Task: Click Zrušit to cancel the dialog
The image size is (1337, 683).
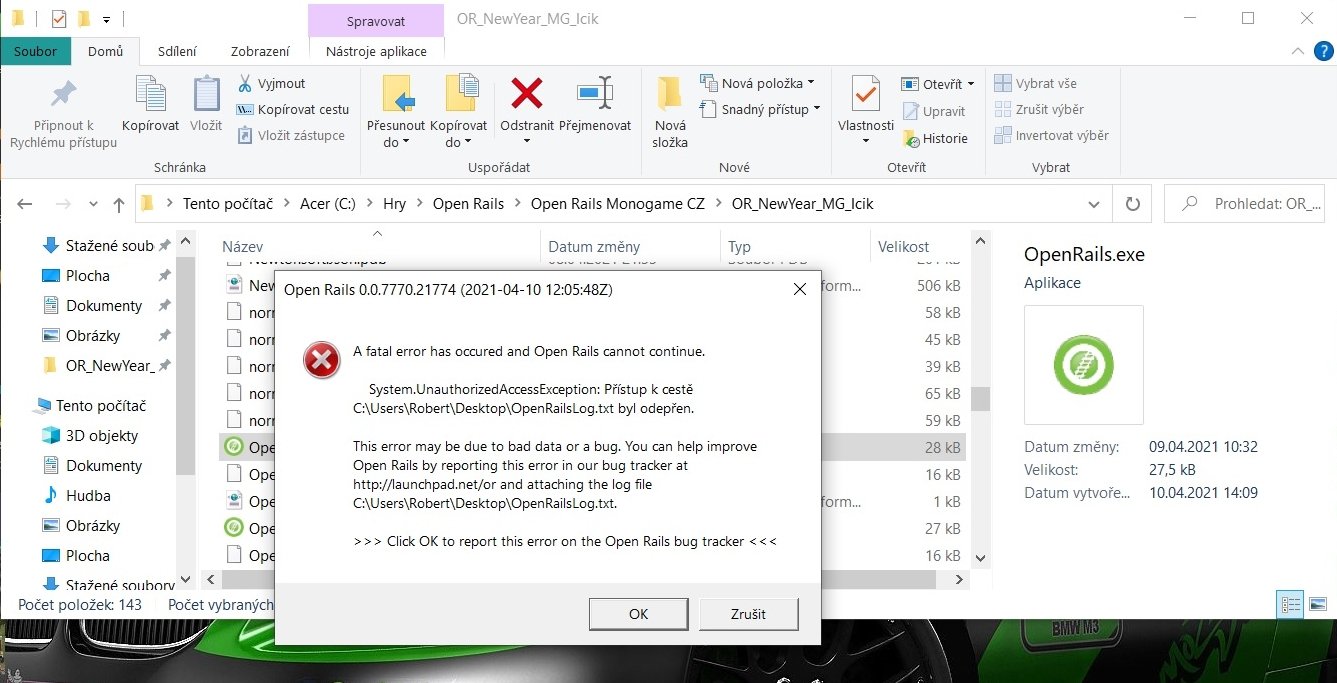Action: click(748, 614)
